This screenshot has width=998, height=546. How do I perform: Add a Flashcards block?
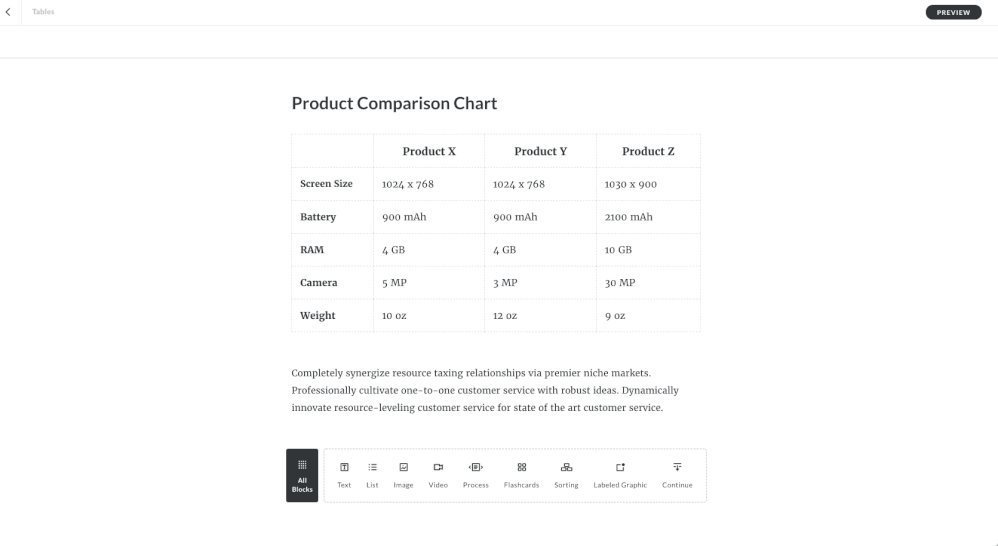[x=521, y=475]
